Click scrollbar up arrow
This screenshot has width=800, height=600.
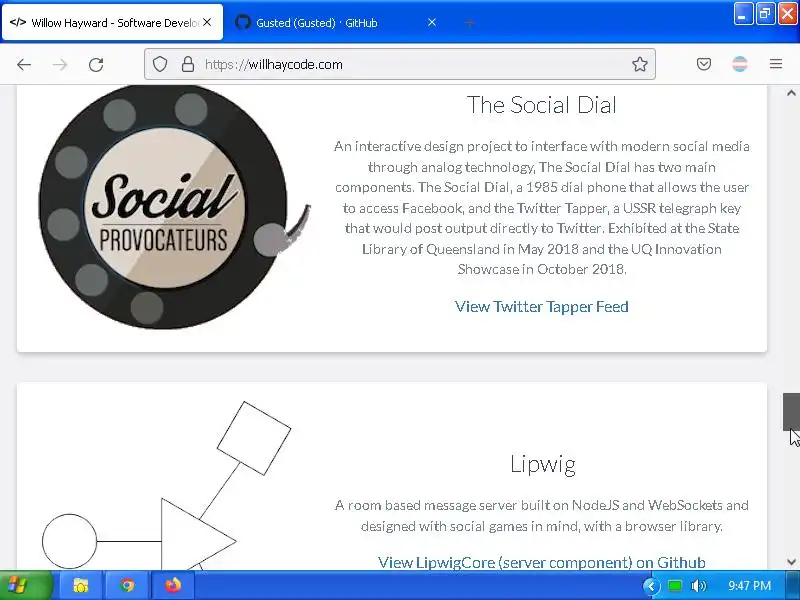tap(791, 93)
